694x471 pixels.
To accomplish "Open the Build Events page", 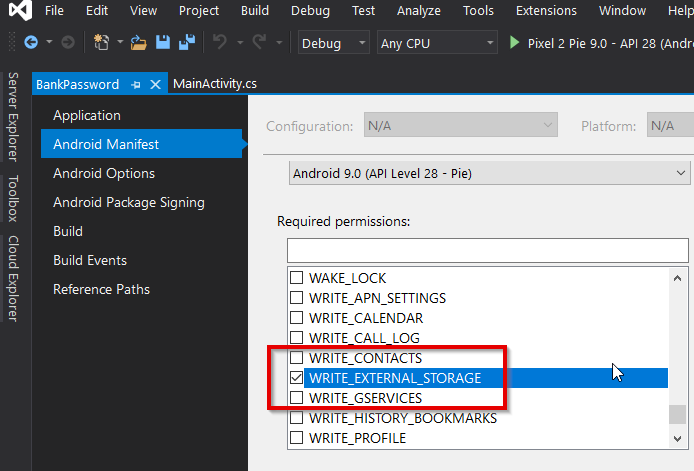I will (90, 260).
